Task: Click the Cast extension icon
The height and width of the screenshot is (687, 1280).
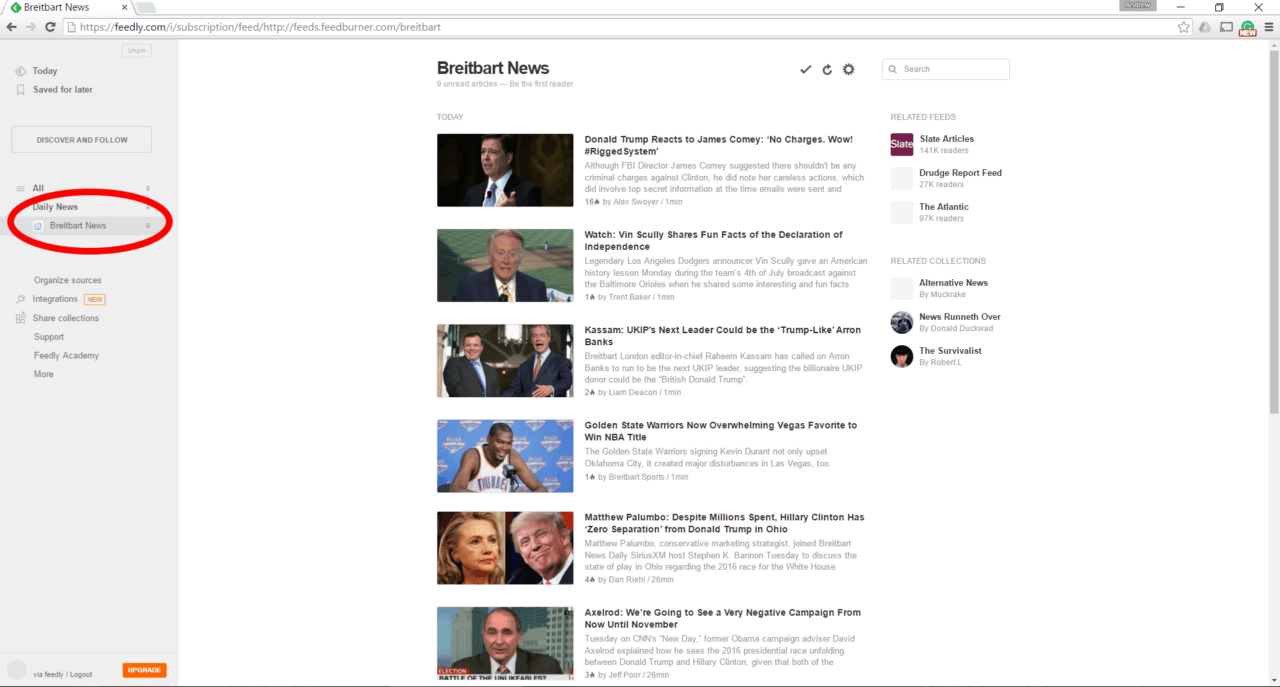Action: pos(1226,27)
